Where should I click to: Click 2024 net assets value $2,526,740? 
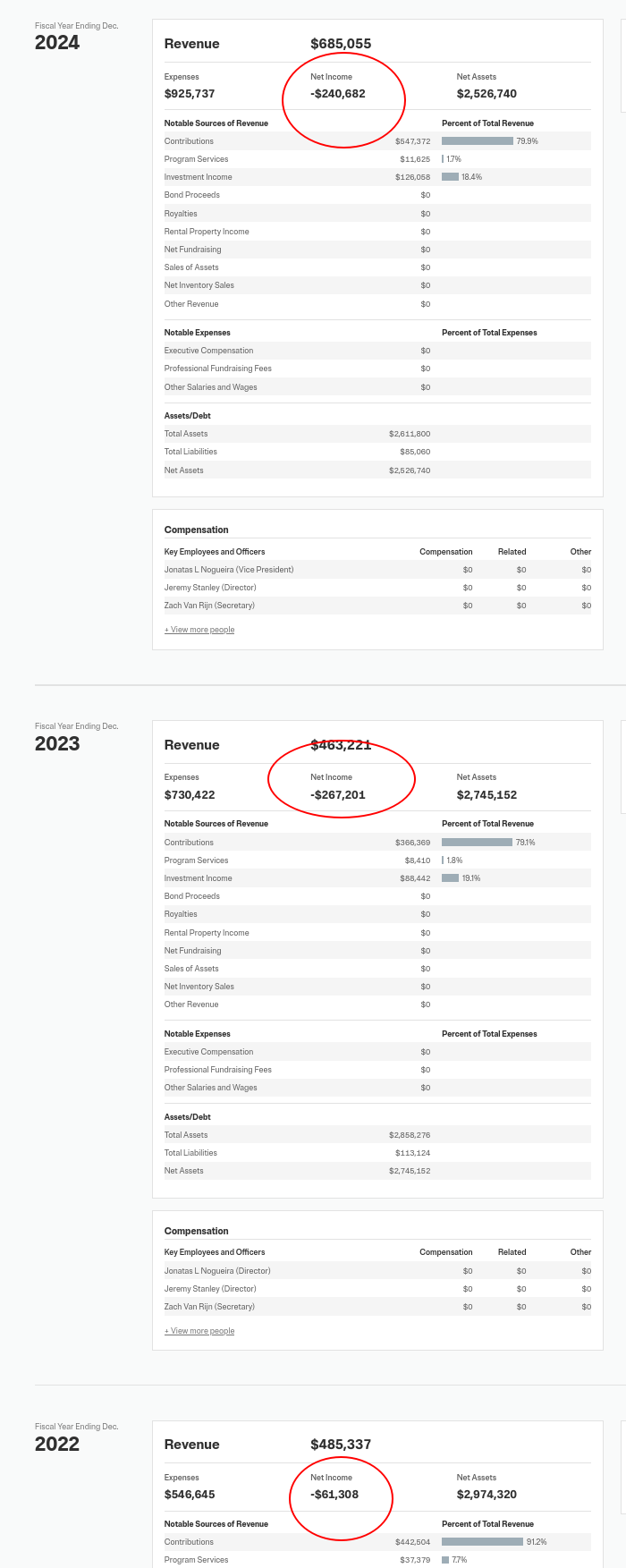point(486,94)
